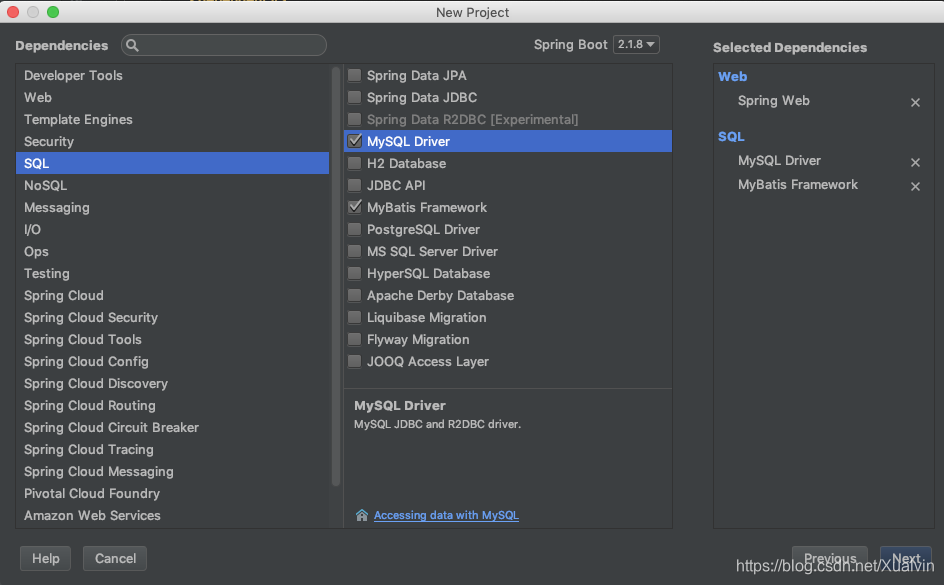
Task: Click the disabled Spring Data R2DBC checkbox
Action: pyautogui.click(x=355, y=119)
